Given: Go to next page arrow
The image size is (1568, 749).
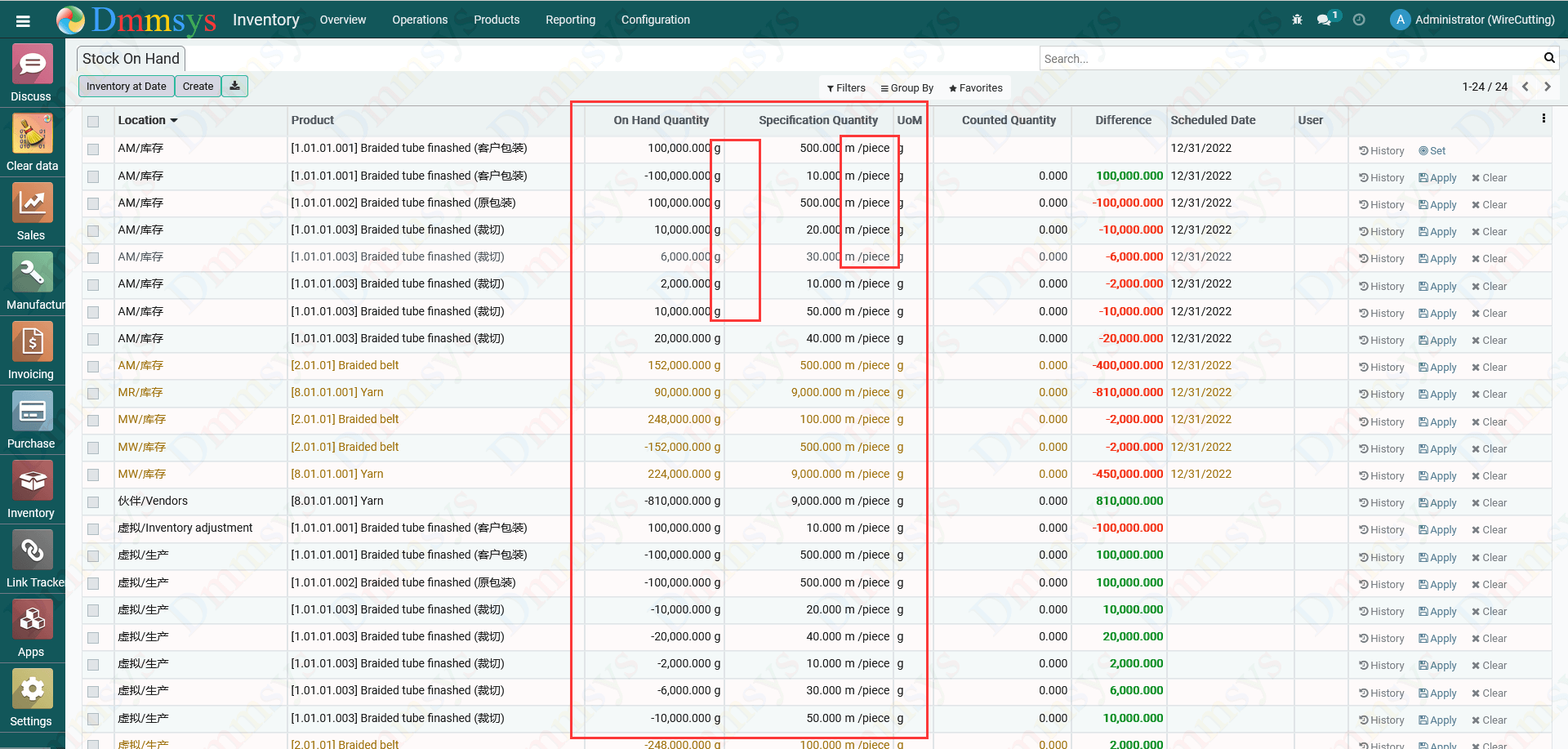Looking at the screenshot, I should click(1547, 87).
